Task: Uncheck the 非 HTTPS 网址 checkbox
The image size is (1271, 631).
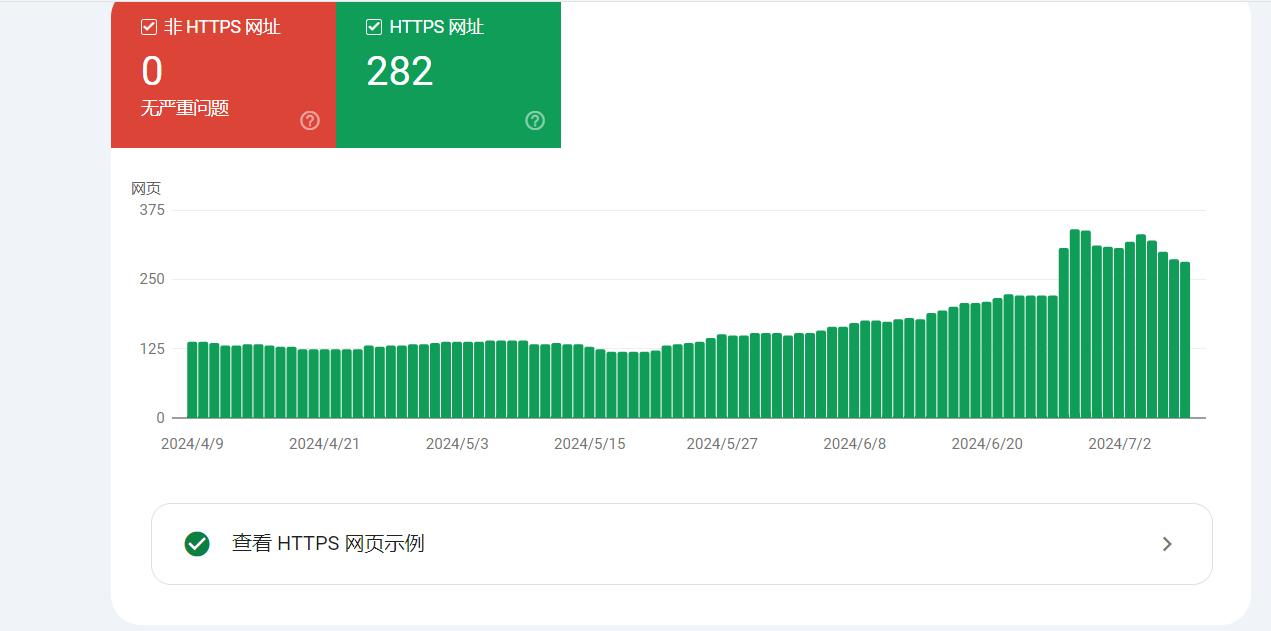Action: 149,27
